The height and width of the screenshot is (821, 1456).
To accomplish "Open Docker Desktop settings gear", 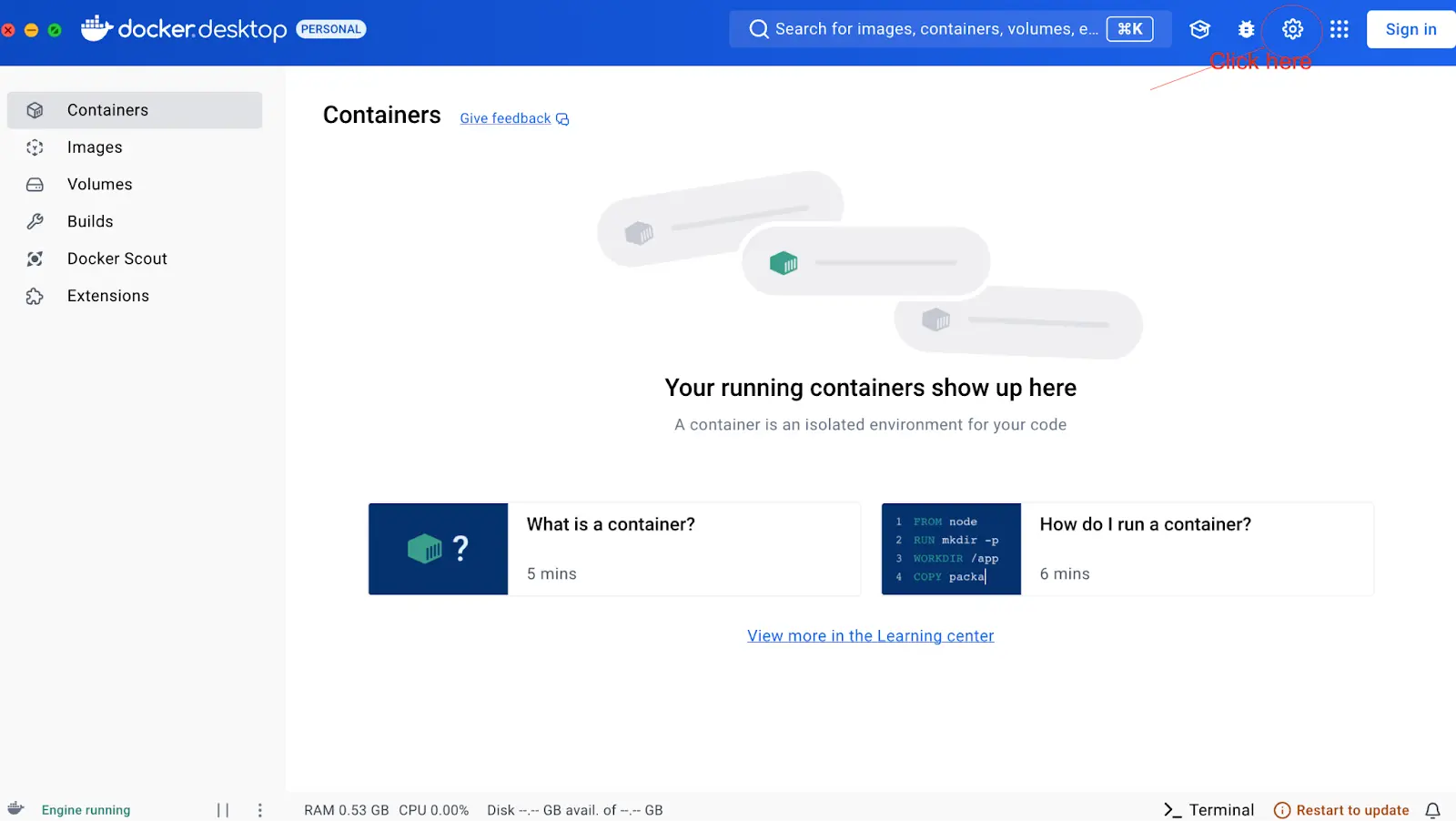I will pos(1292,28).
